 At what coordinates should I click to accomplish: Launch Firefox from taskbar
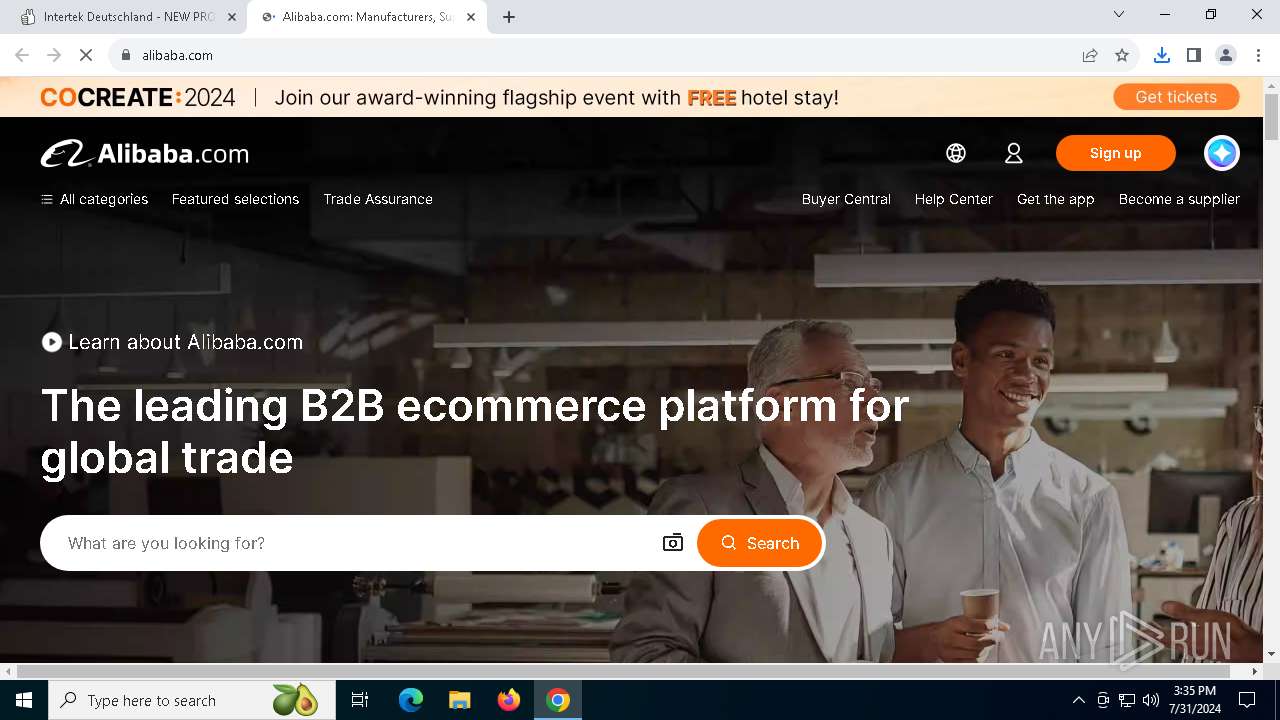[509, 700]
